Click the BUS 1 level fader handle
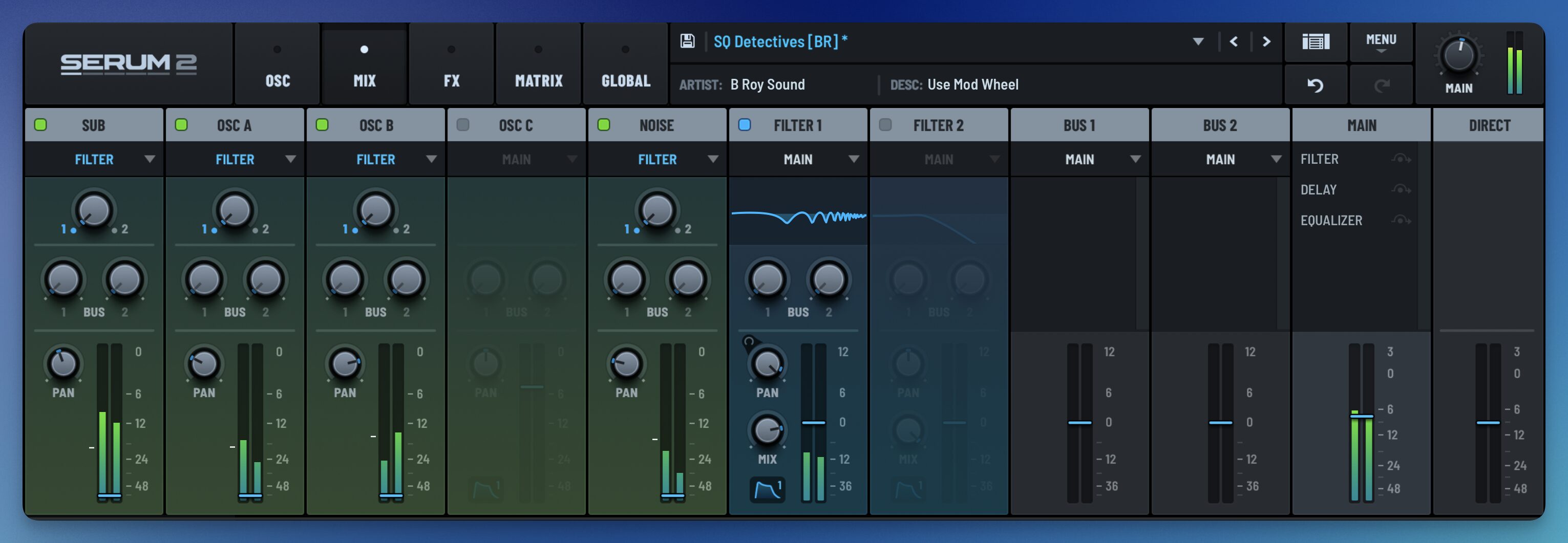Screen dimensions: 1568x543 1080,422
